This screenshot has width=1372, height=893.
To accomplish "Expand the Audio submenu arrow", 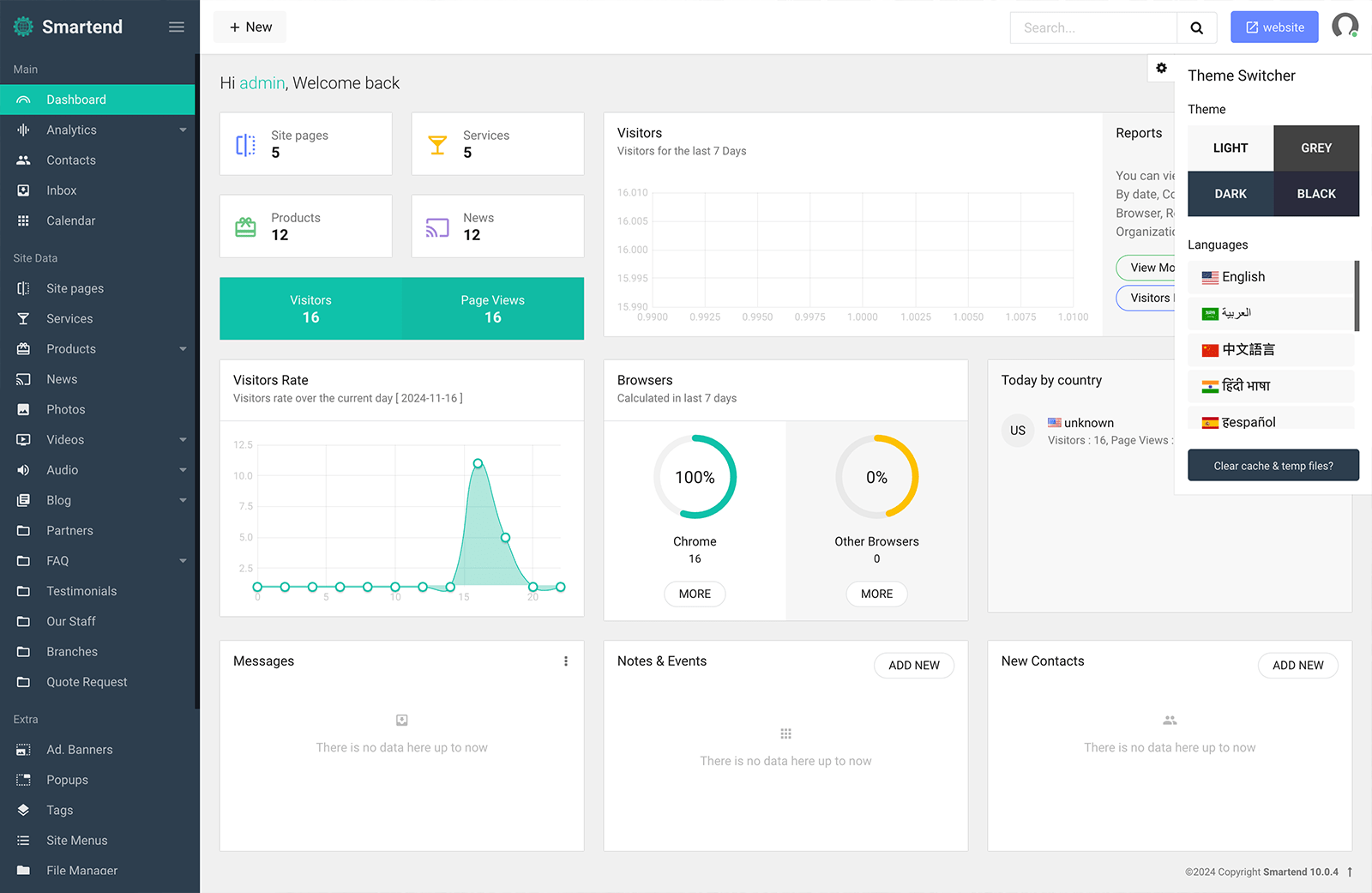I will click(x=183, y=470).
